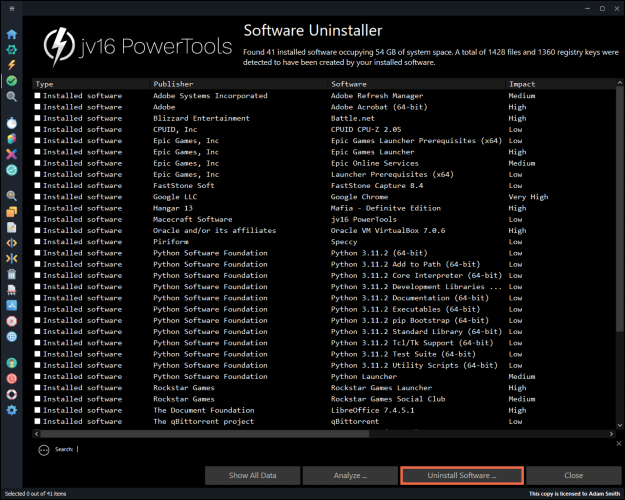The height and width of the screenshot is (500, 625).
Task: Click the vertical scrollbar thumb of the list
Action: click(619, 209)
